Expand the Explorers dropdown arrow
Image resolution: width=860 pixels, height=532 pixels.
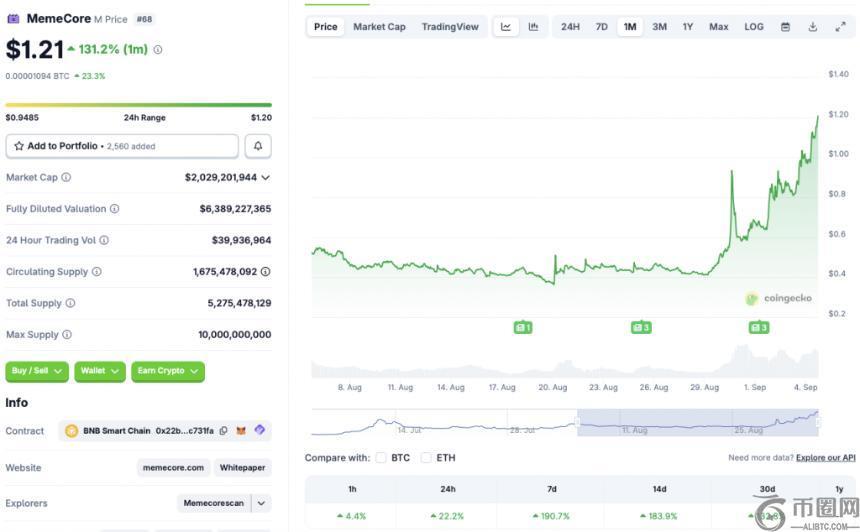pos(261,503)
